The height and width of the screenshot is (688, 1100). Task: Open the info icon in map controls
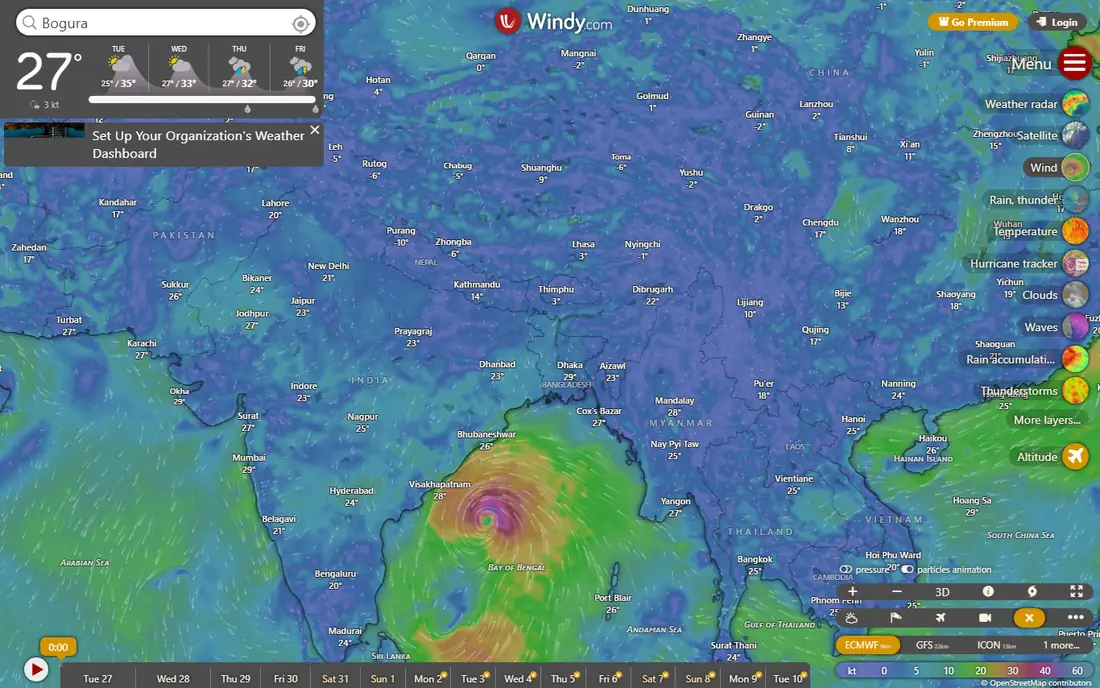click(988, 591)
